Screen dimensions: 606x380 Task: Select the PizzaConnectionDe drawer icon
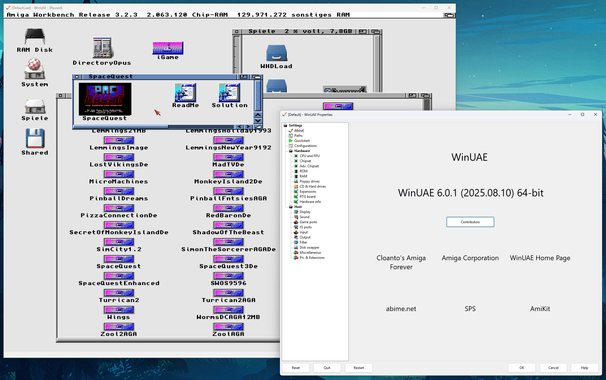coord(119,208)
